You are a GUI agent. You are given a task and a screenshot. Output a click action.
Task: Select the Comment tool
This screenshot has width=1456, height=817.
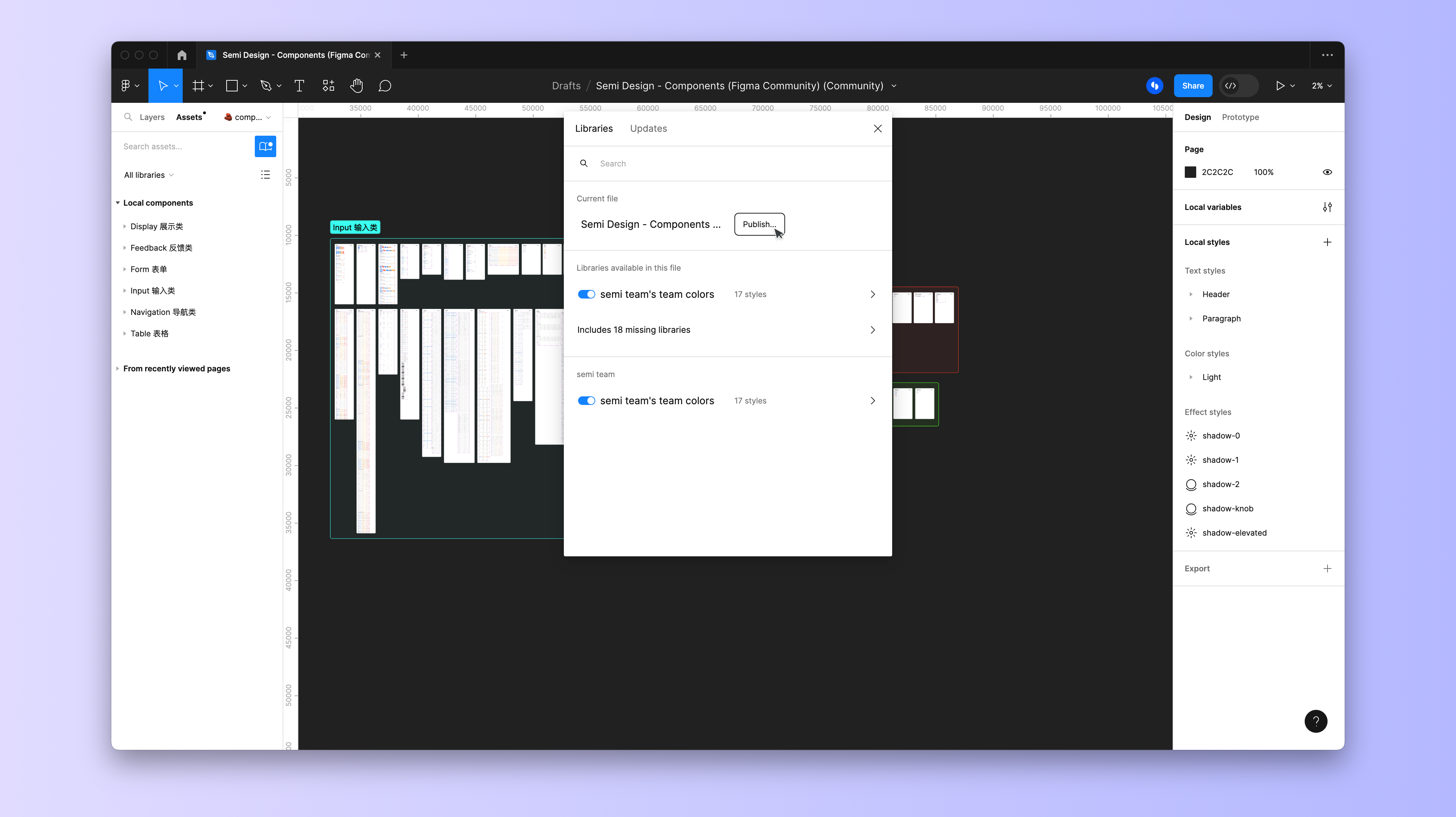pyautogui.click(x=385, y=85)
